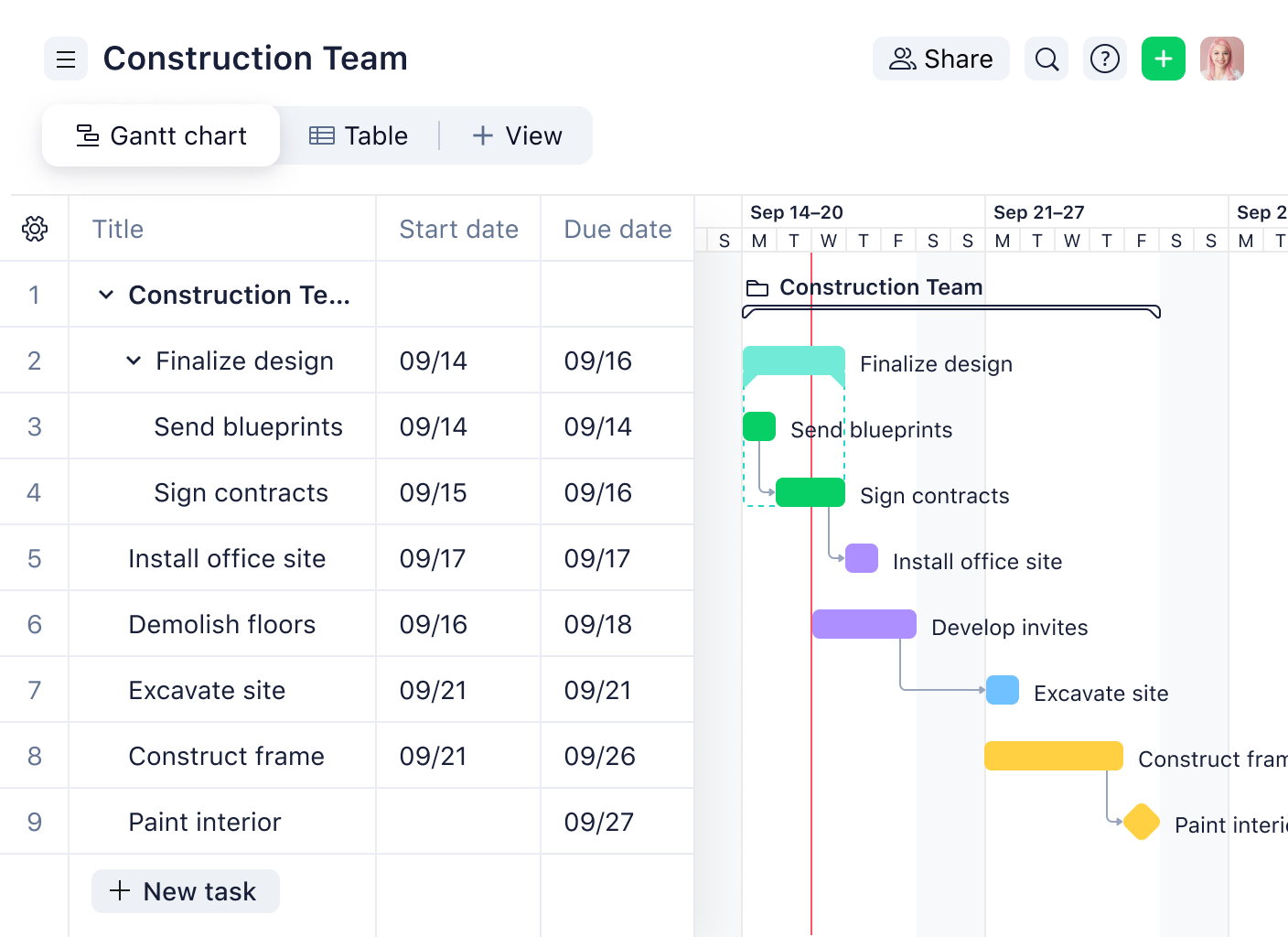Open the user profile avatar

[1222, 59]
